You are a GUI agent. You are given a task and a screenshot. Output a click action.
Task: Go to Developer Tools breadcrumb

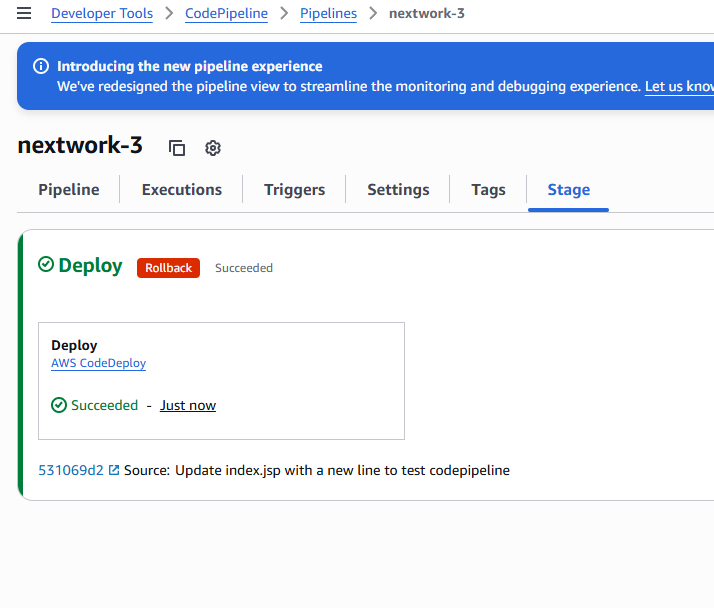(x=102, y=14)
